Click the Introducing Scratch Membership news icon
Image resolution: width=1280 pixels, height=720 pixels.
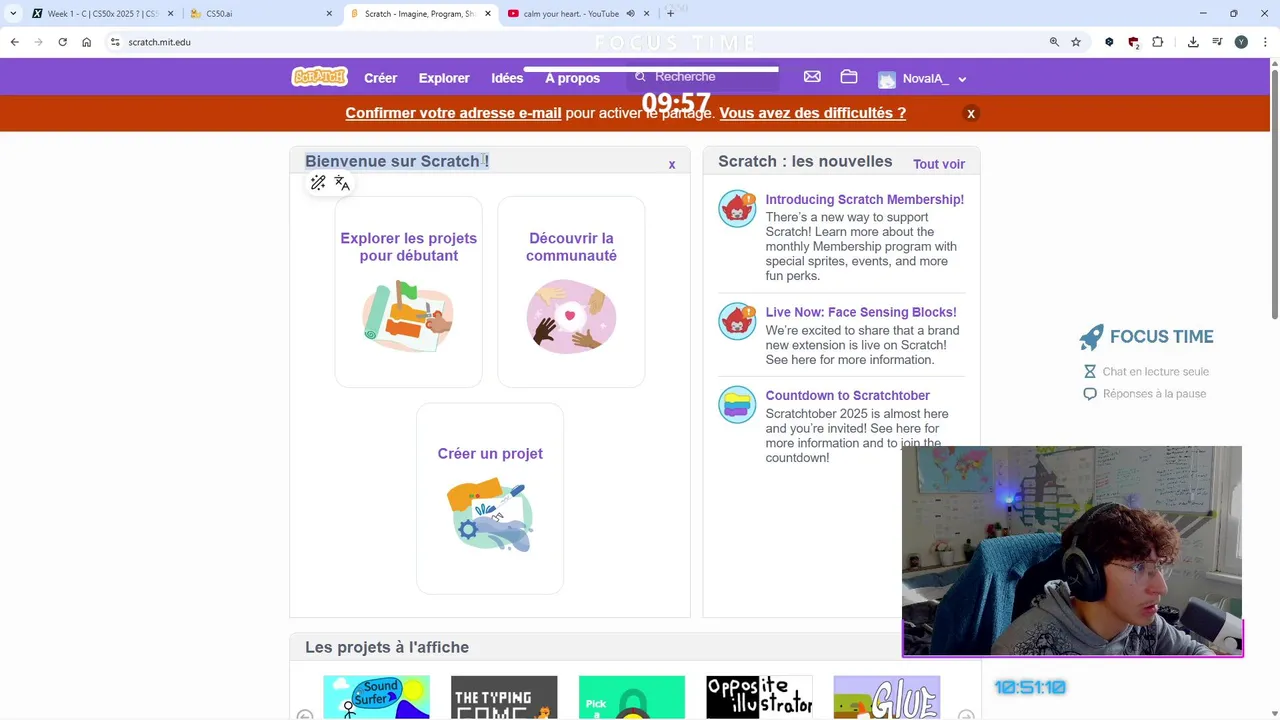[737, 209]
